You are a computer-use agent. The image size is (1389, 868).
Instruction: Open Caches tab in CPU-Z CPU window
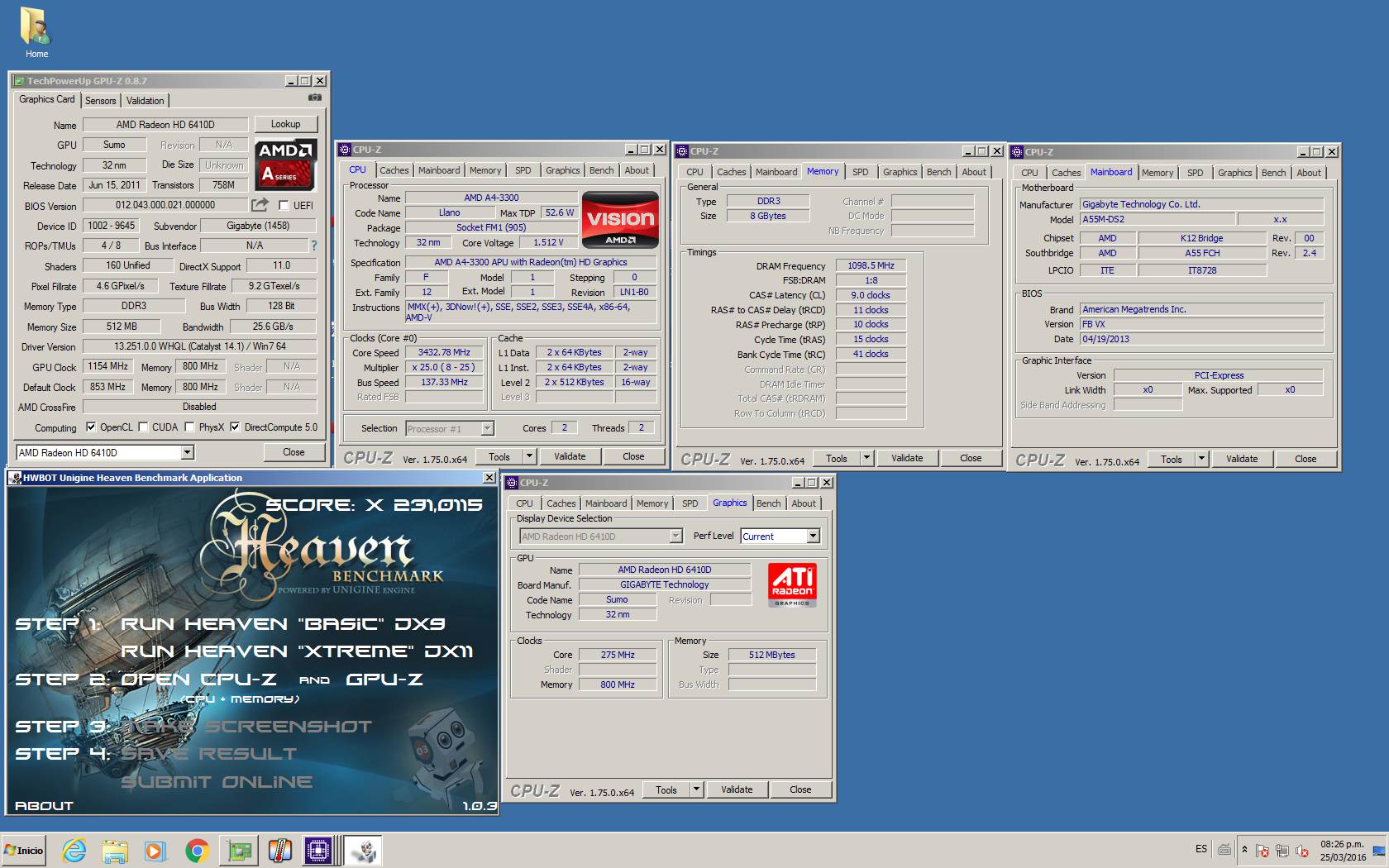point(394,170)
